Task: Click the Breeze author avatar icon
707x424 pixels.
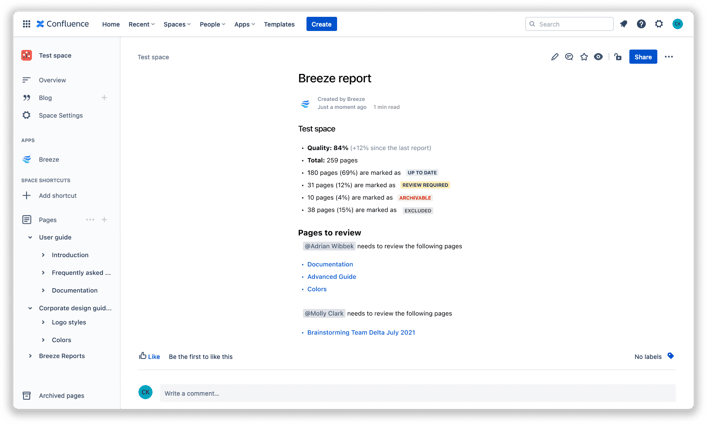Action: 305,103
